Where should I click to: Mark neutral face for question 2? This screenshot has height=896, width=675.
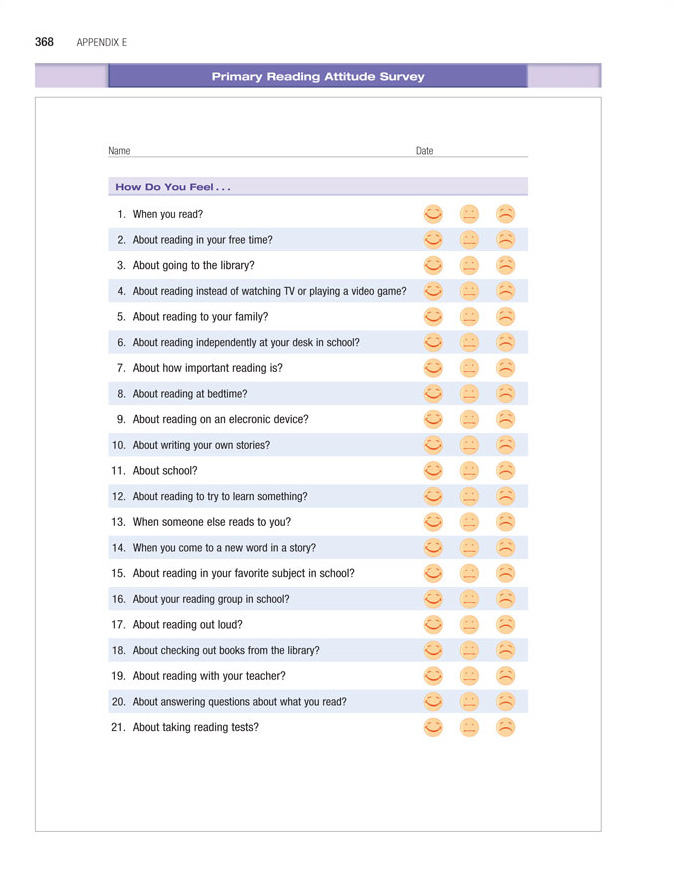coord(469,239)
